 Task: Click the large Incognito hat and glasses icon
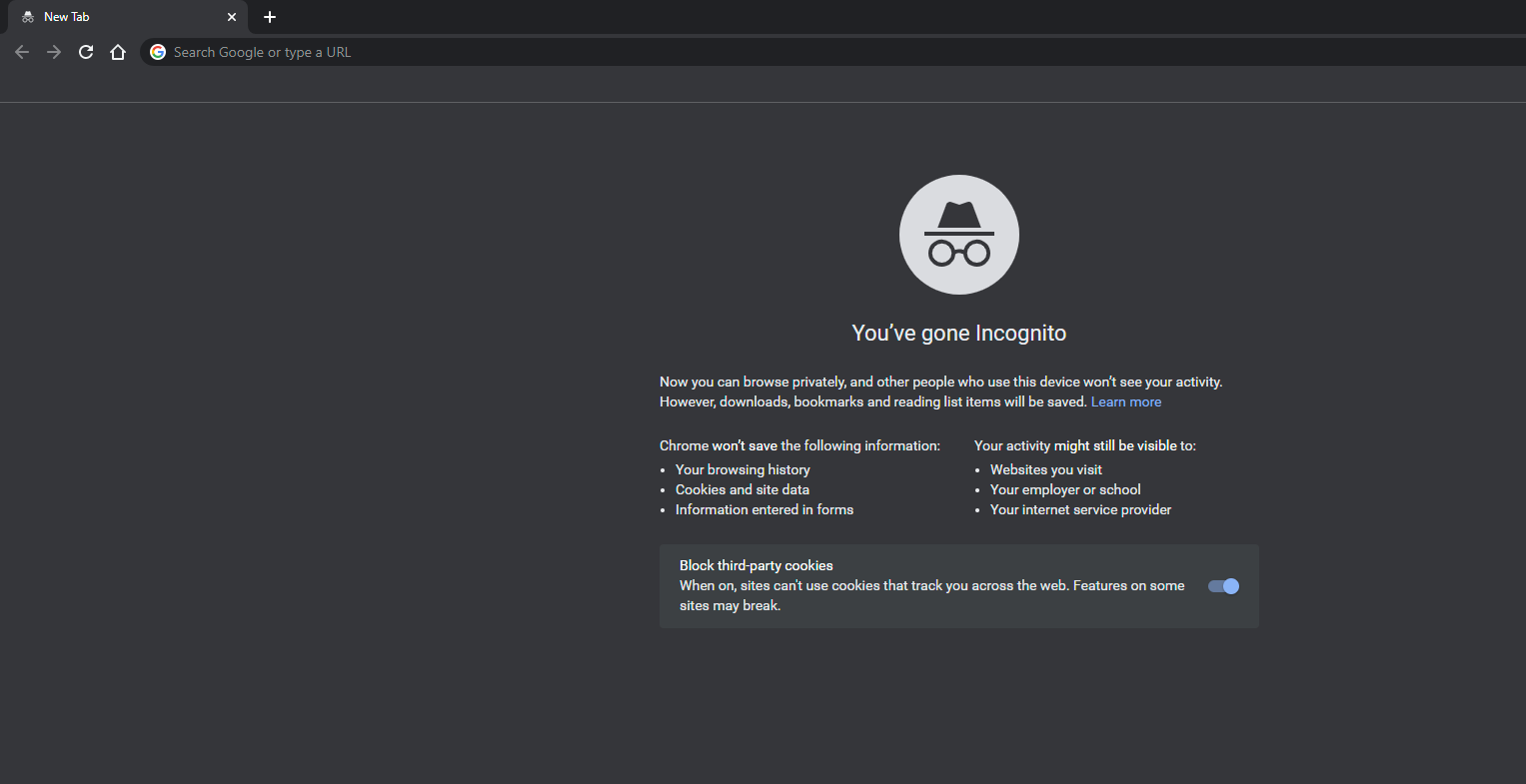coord(959,235)
